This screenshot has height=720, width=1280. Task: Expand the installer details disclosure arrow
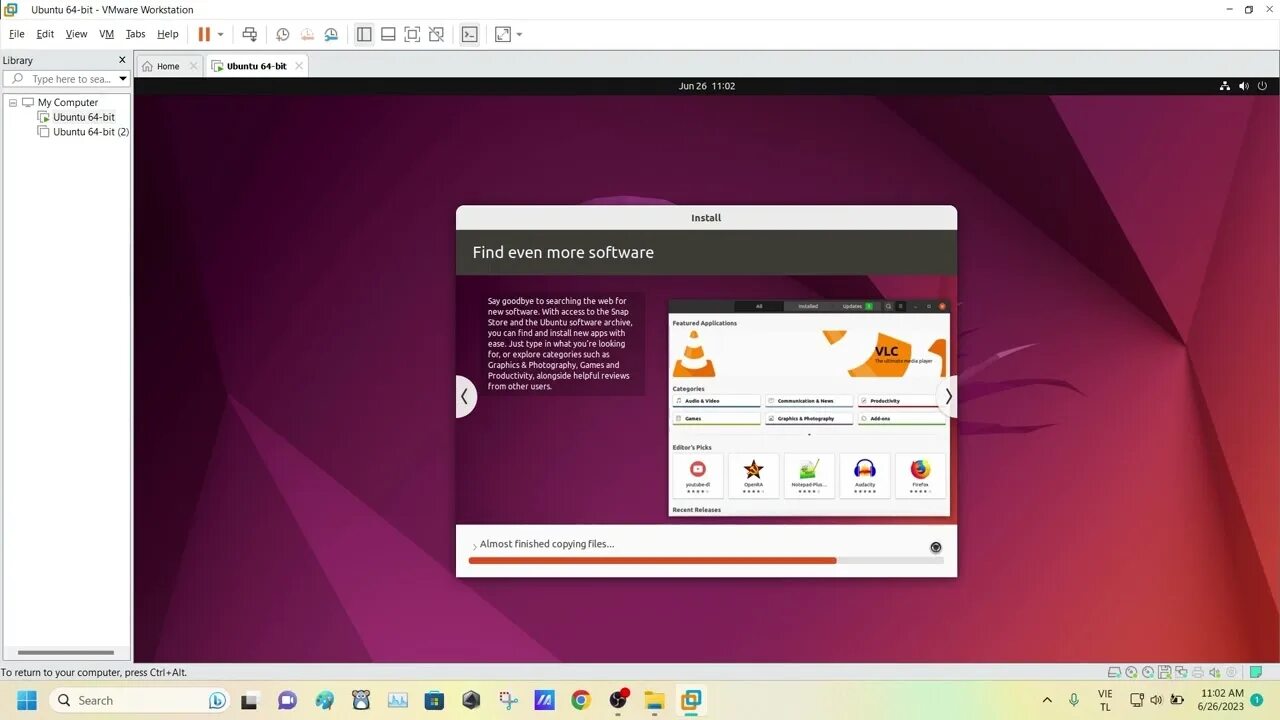click(474, 546)
